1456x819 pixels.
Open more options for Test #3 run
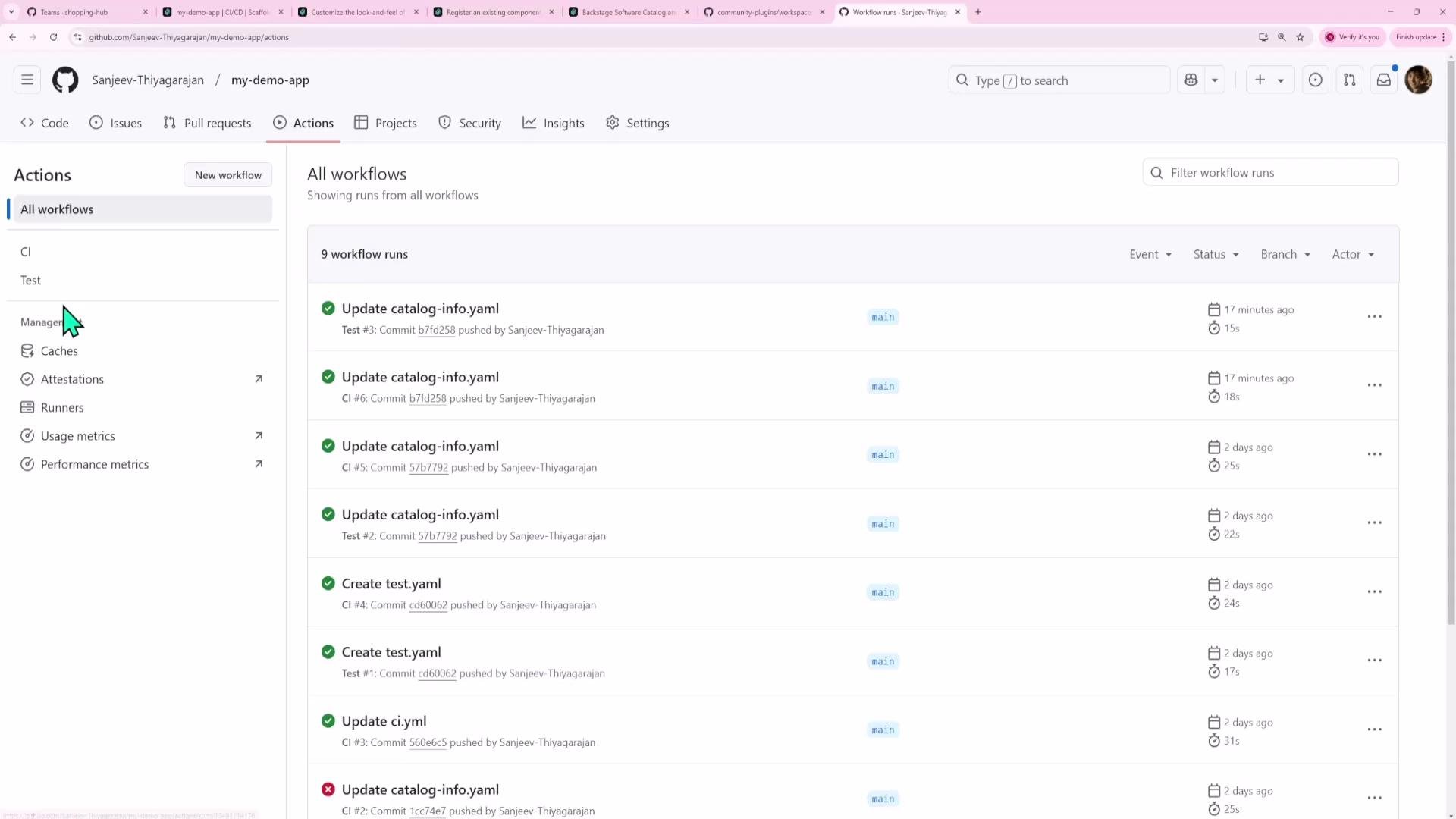pos(1374,317)
